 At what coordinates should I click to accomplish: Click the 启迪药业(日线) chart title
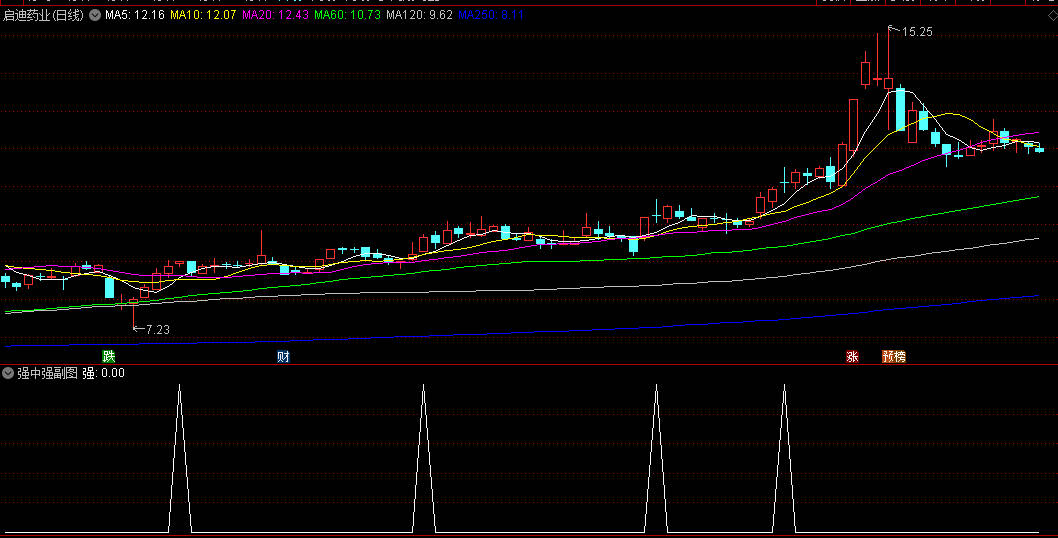[44, 16]
